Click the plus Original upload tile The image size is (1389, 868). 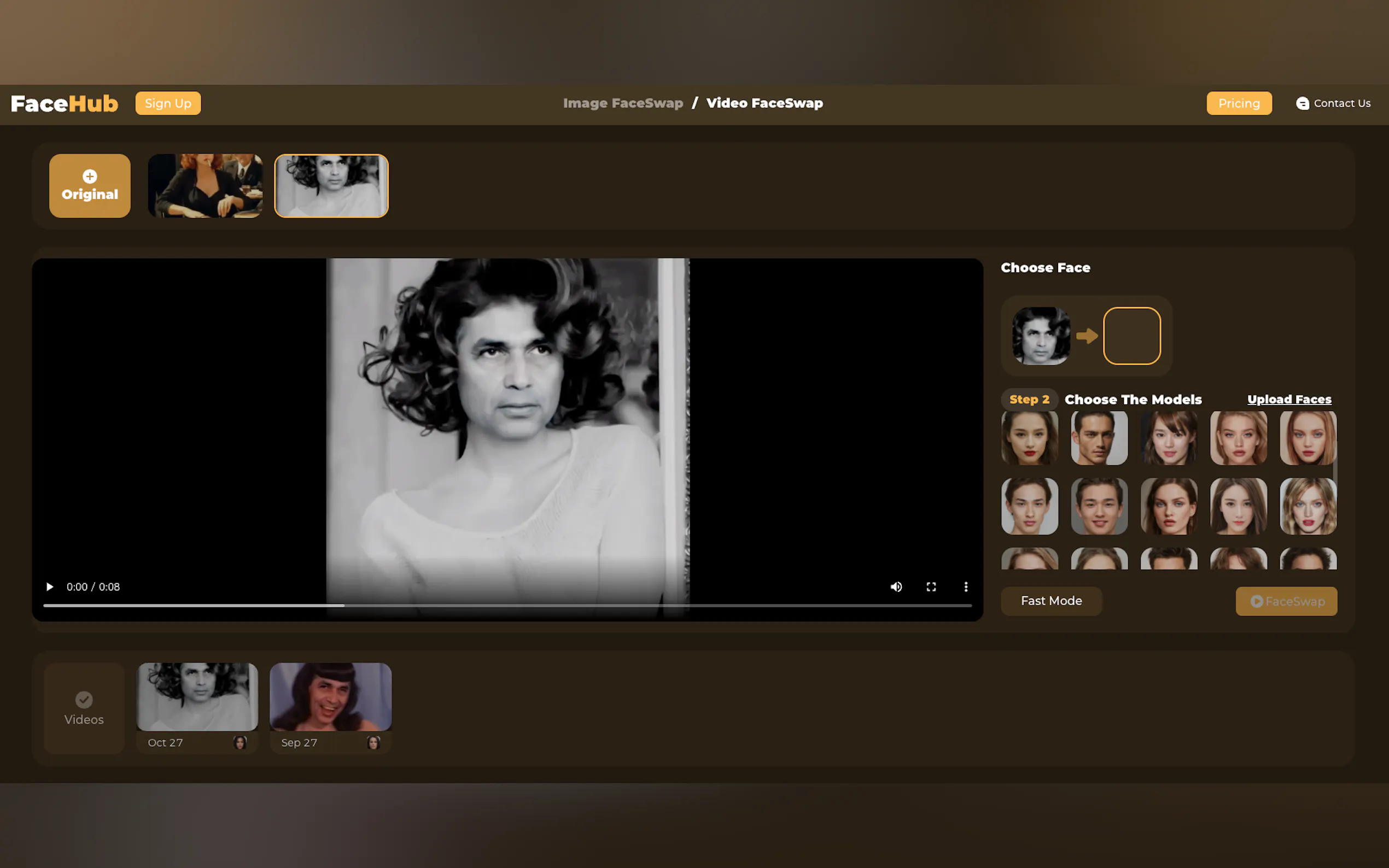click(x=90, y=185)
